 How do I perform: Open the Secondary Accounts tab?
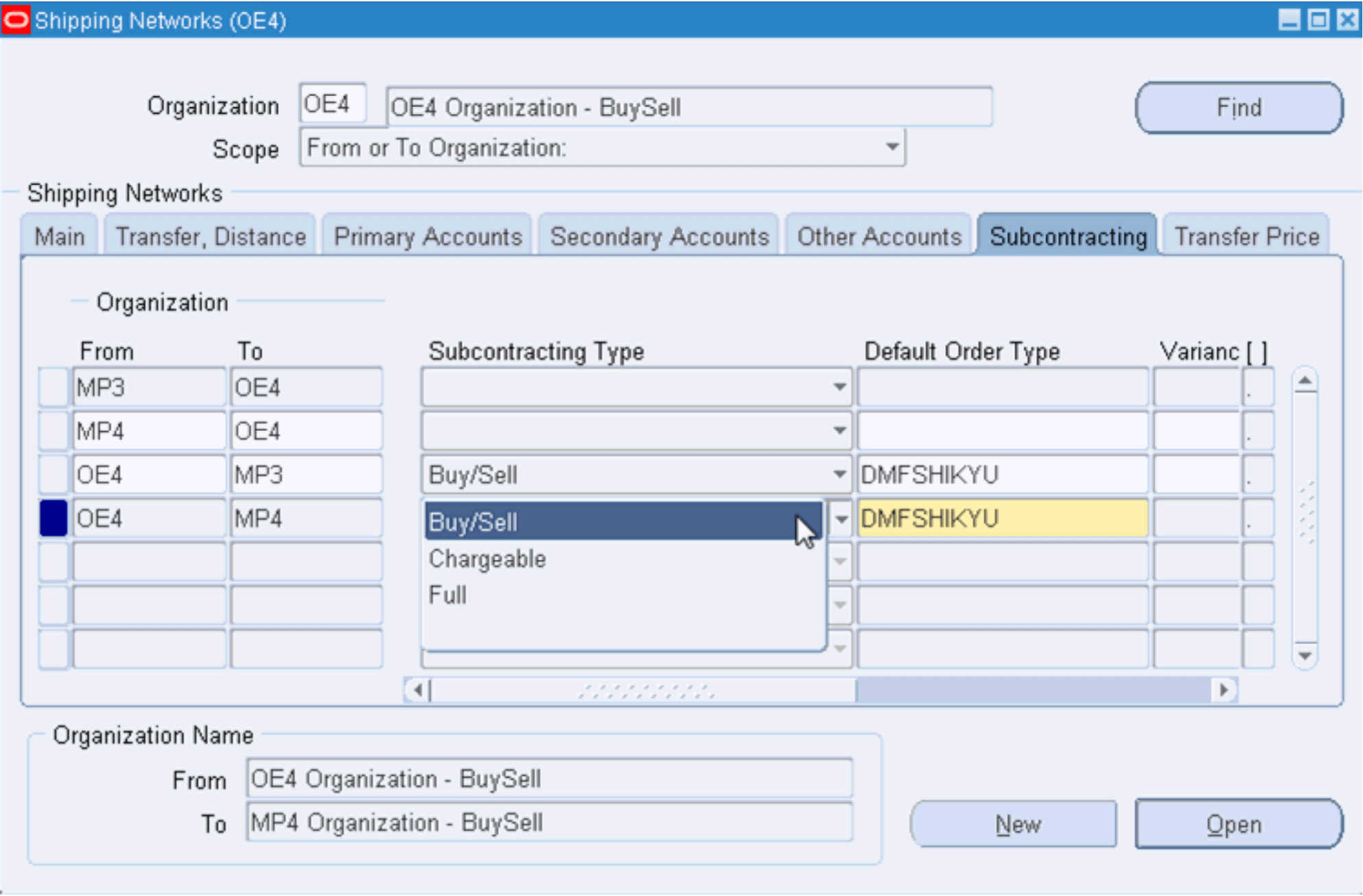pyautogui.click(x=659, y=236)
